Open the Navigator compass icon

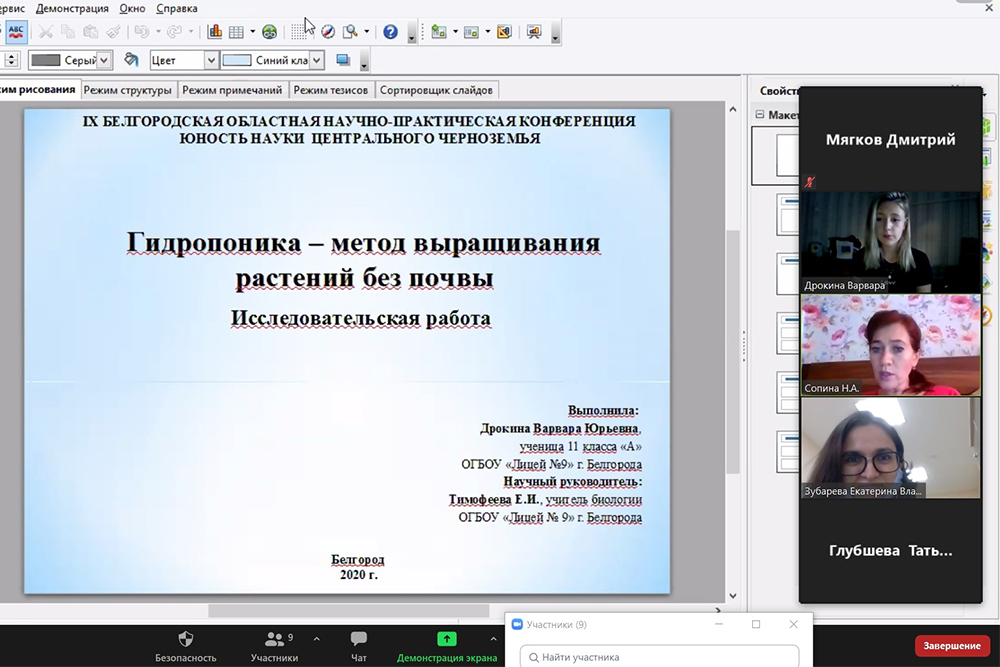click(x=327, y=31)
